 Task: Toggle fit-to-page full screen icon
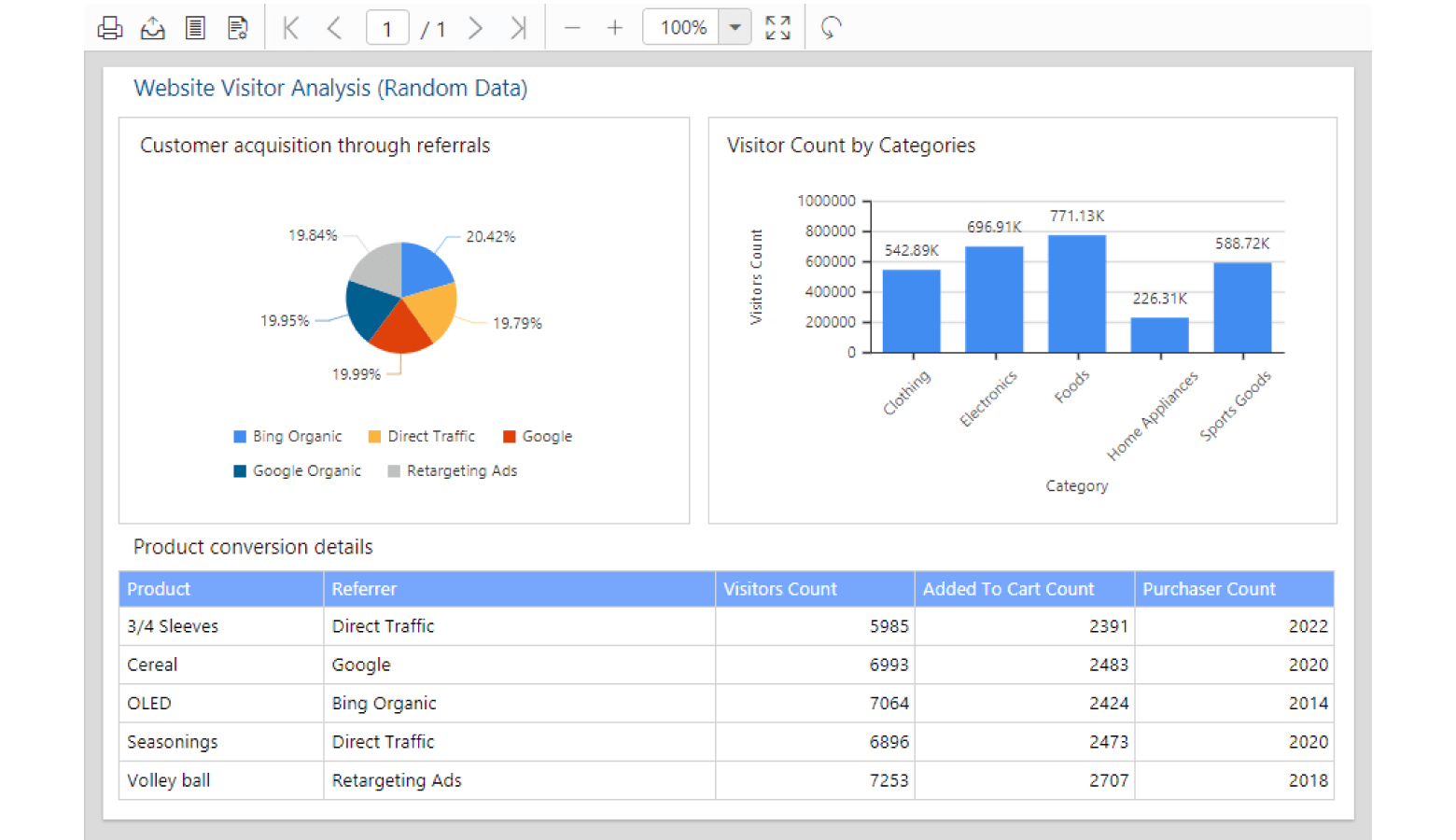777,28
